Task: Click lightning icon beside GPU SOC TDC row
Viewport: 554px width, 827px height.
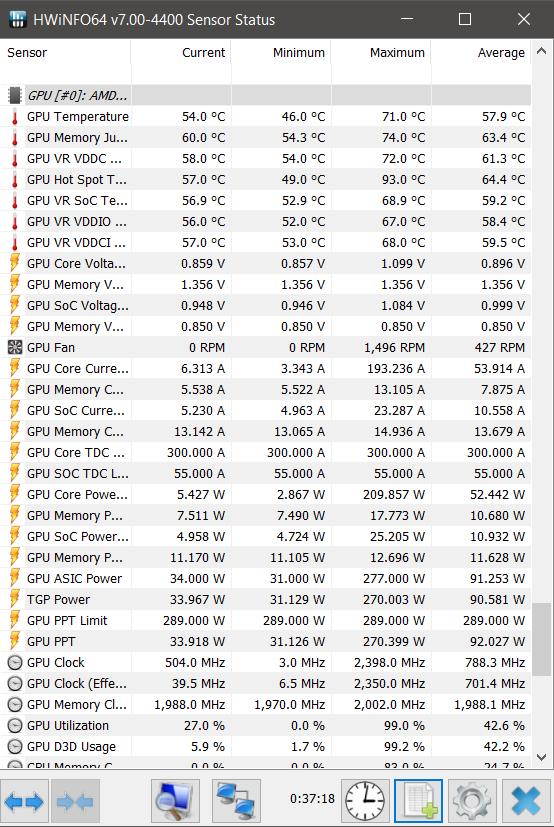Action: (x=15, y=474)
